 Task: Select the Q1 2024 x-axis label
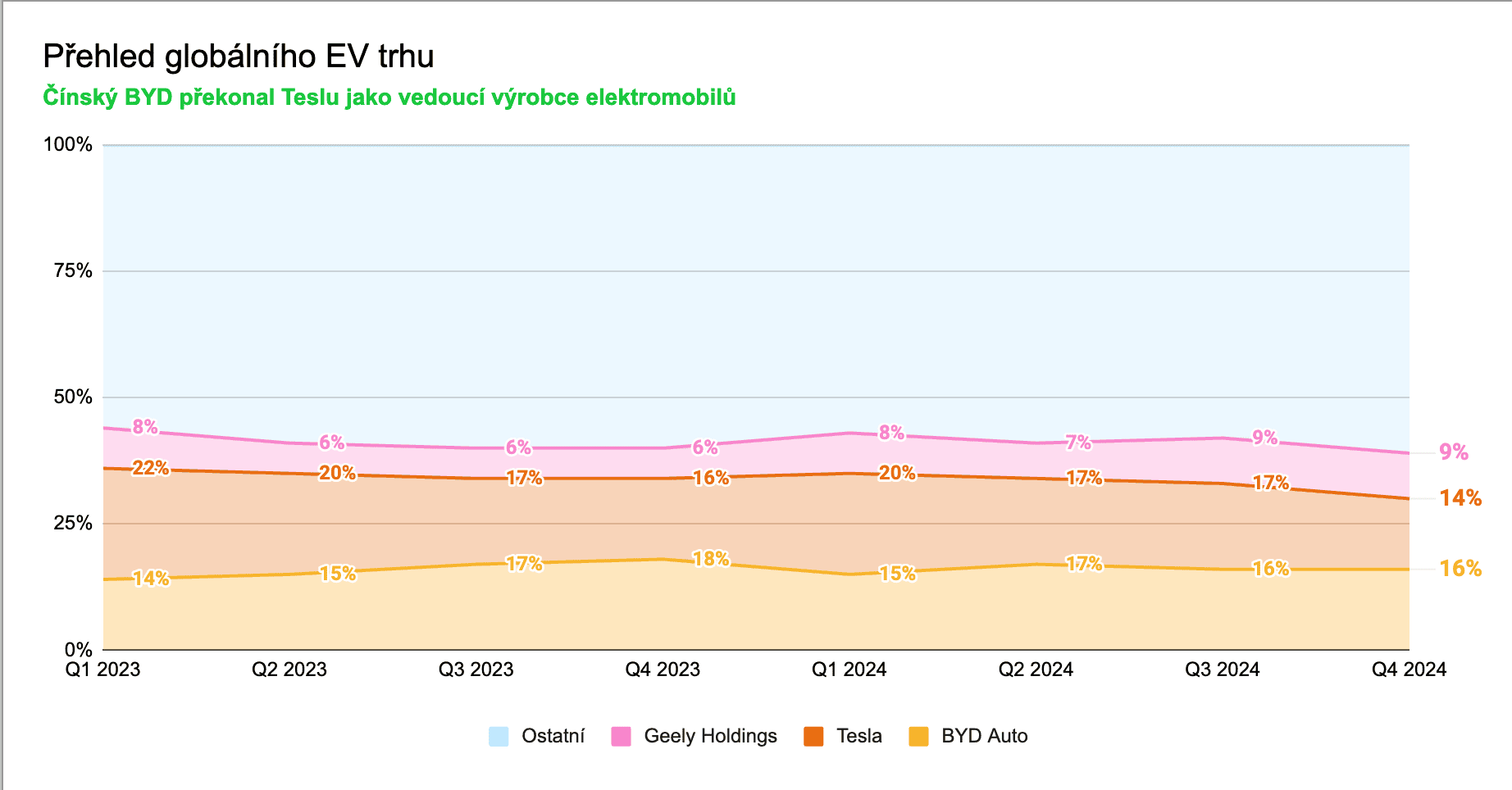[x=849, y=670]
